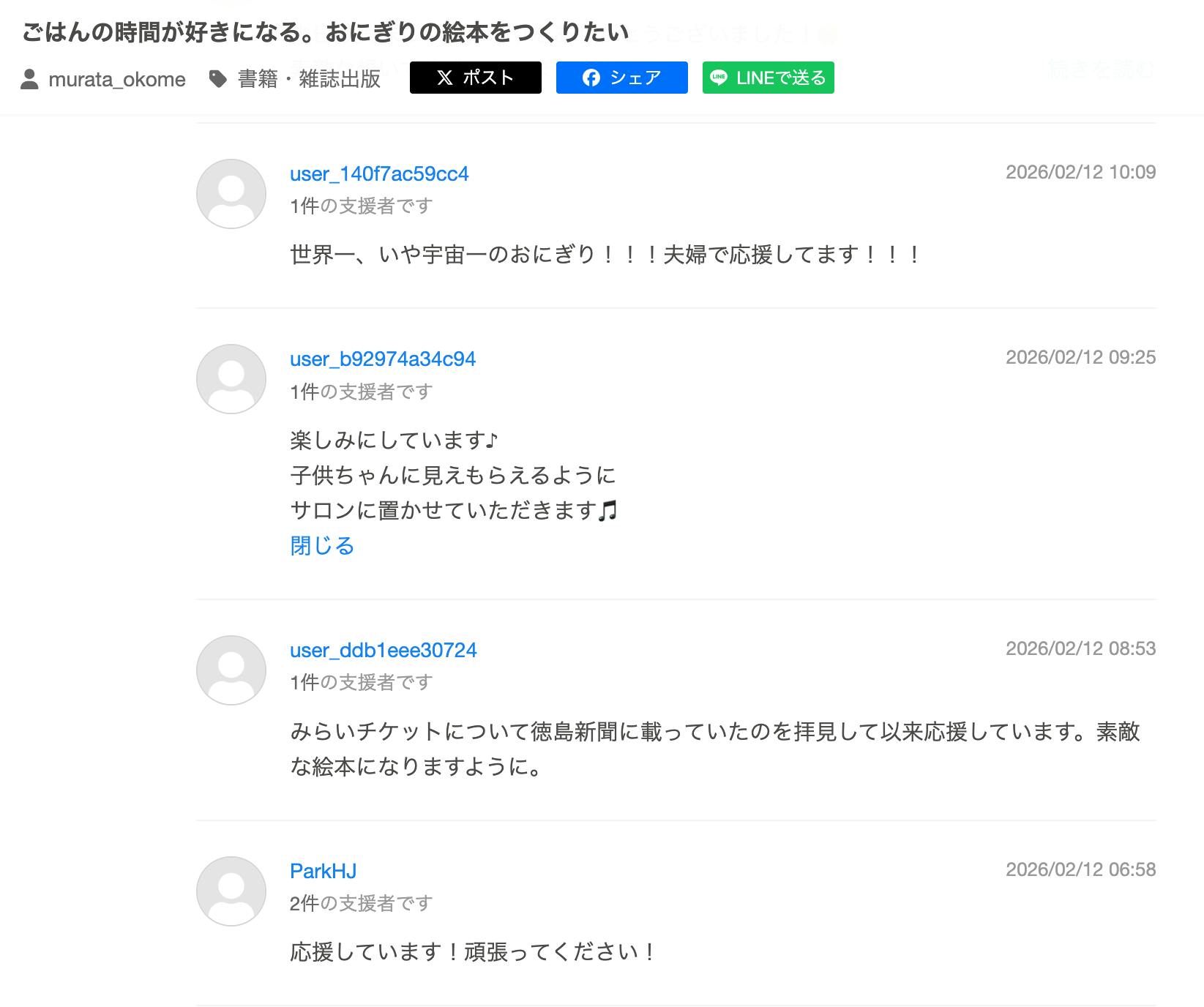
Task: Expand the faded comment via 続きを読む
Action: (1101, 69)
